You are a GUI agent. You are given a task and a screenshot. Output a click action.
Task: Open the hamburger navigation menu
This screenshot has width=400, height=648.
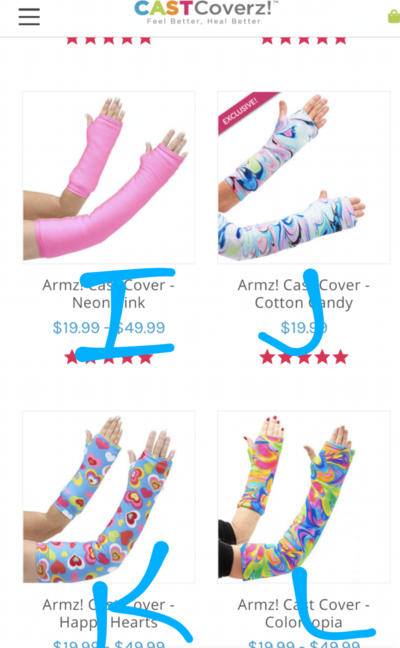tap(29, 17)
